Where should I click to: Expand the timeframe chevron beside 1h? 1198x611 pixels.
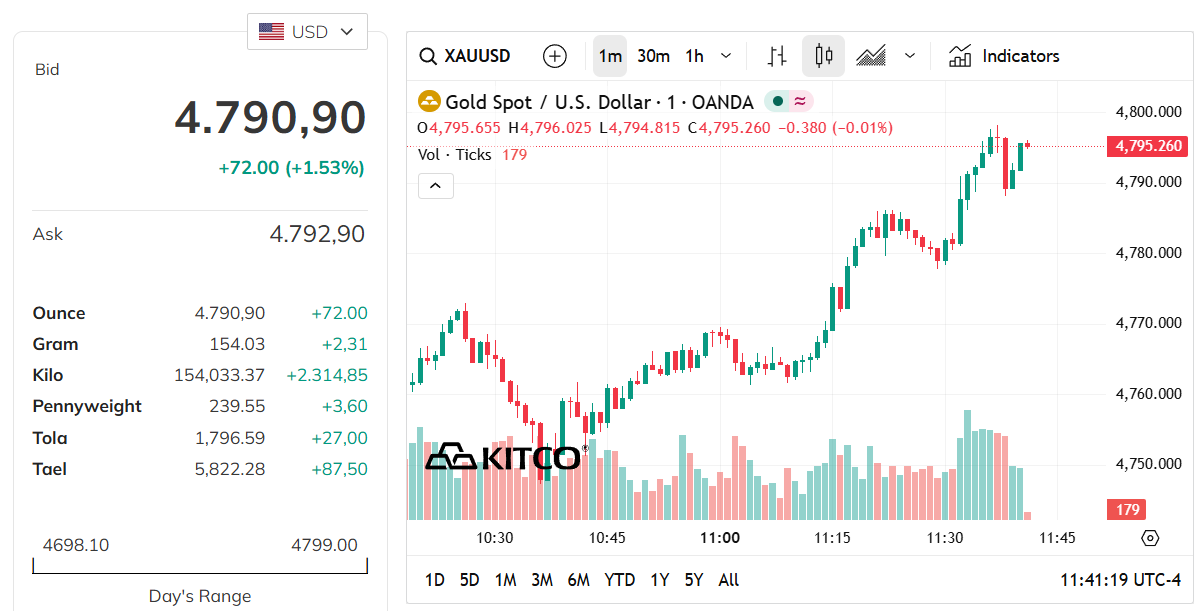tap(722, 56)
